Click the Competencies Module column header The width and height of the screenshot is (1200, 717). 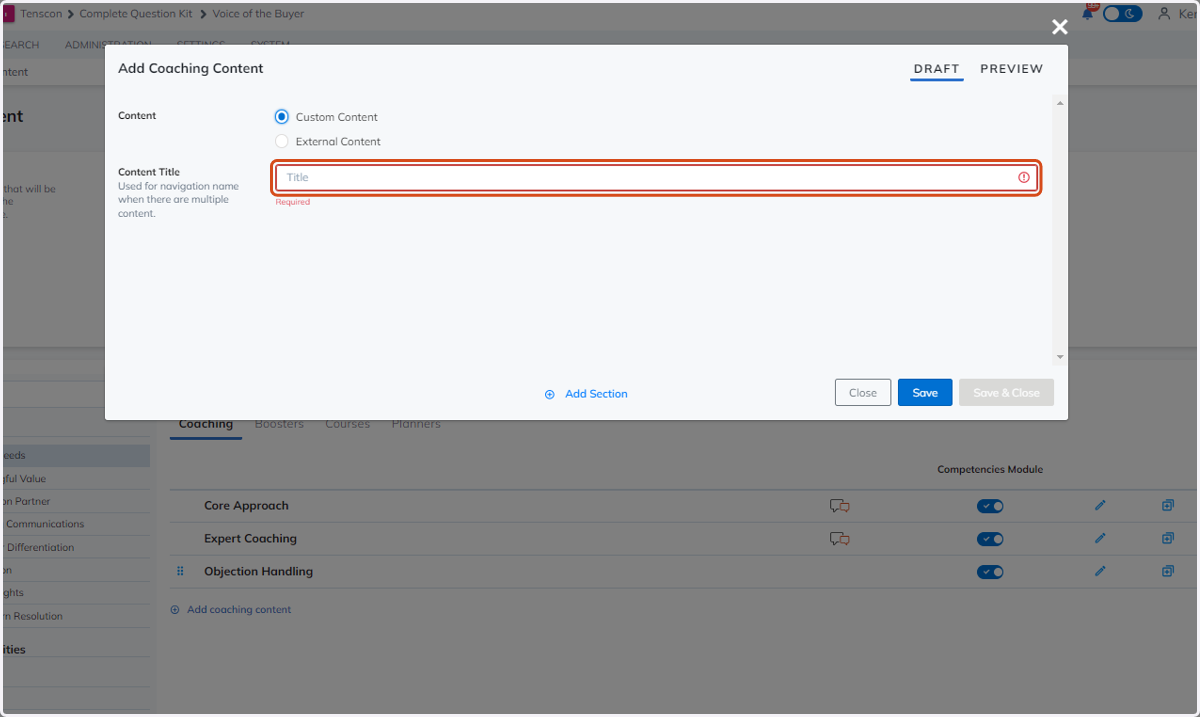pyautogui.click(x=990, y=469)
